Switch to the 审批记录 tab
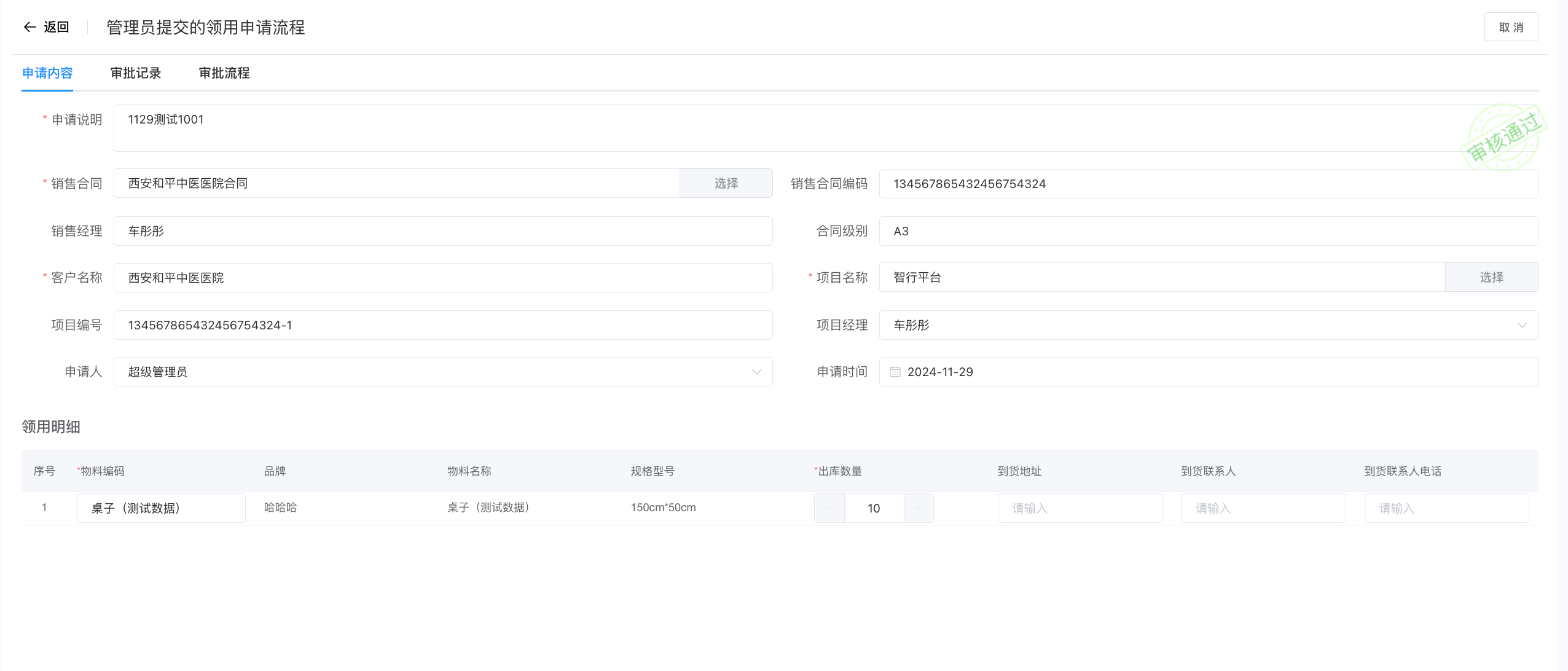Viewport: 1568px width, 671px height. coord(136,73)
